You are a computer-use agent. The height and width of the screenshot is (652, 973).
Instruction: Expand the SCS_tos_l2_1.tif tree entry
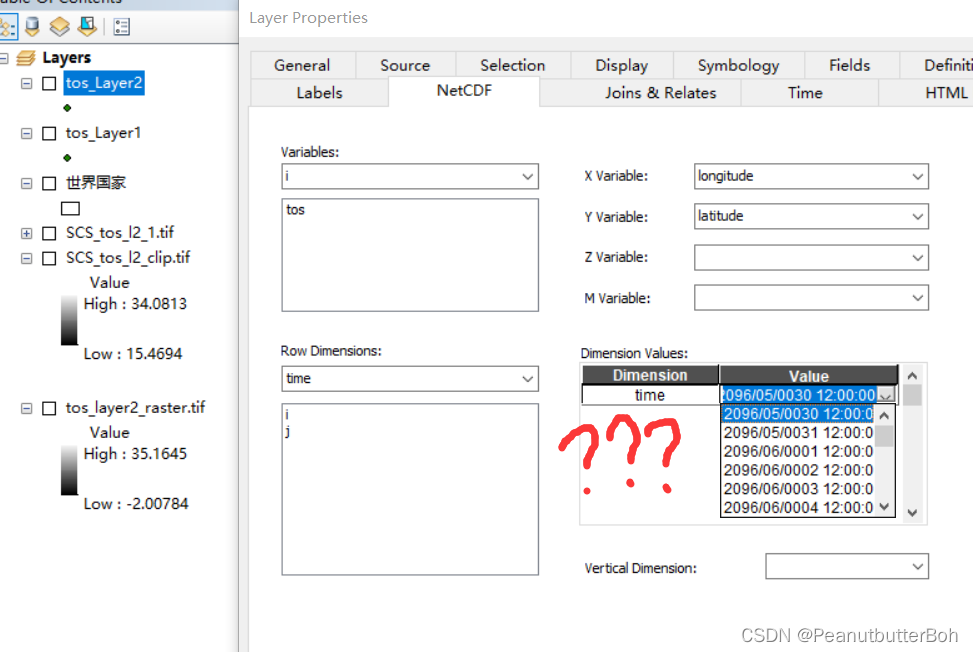25,233
